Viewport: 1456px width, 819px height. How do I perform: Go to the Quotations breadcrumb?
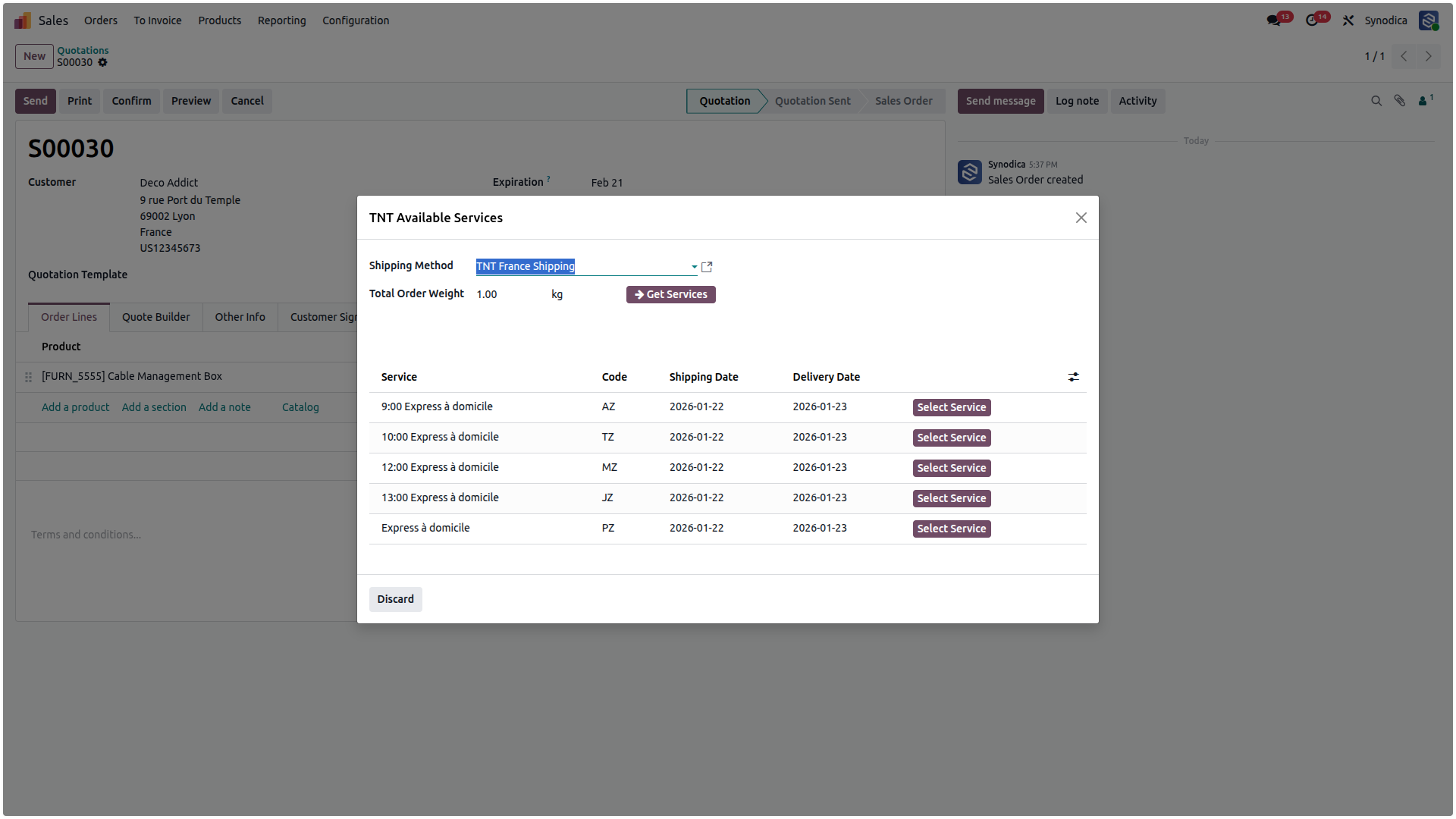83,50
